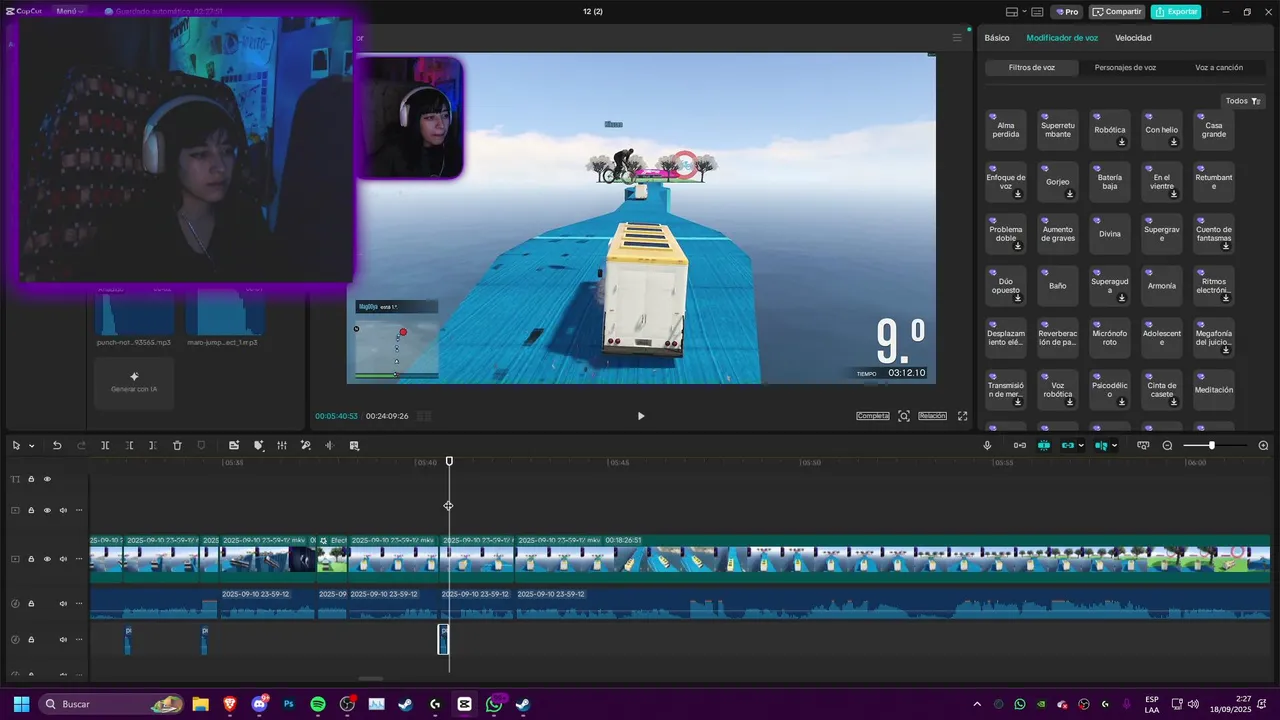
Task: Select the Supergrave voice filter
Action: click(1162, 234)
